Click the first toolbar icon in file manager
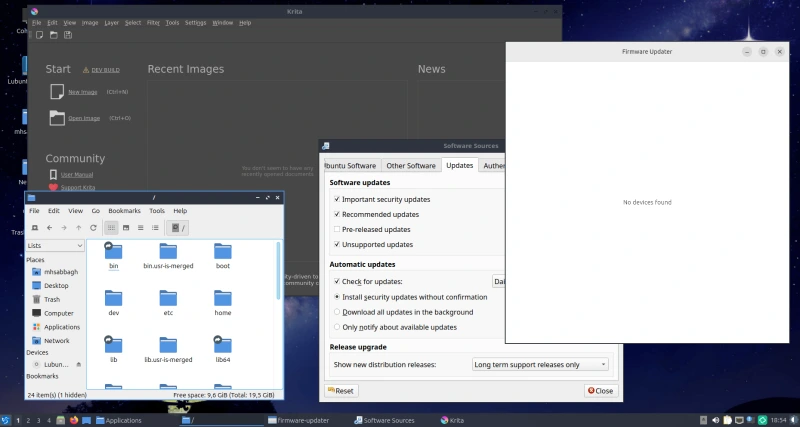800x427 pixels. (x=35, y=228)
